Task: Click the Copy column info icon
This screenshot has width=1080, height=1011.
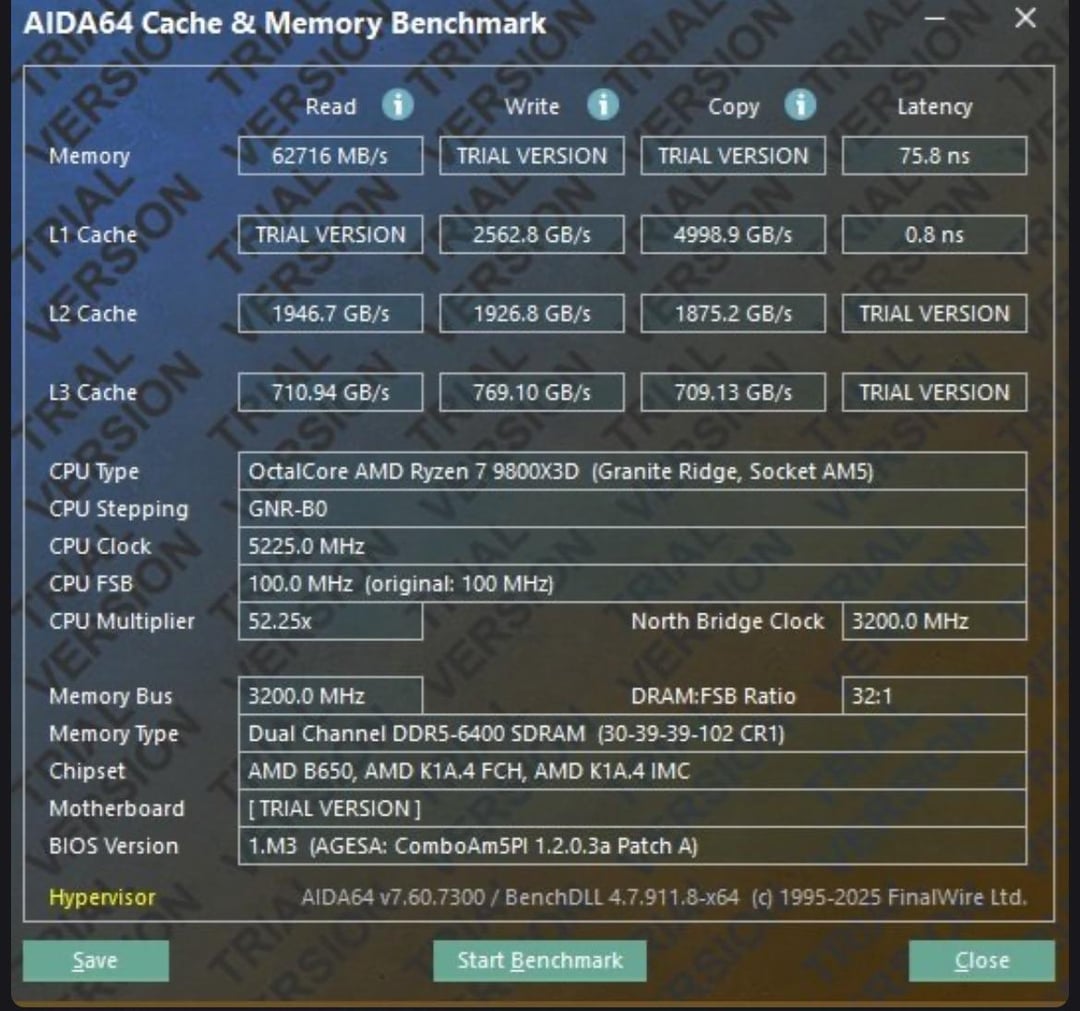Action: [x=800, y=105]
